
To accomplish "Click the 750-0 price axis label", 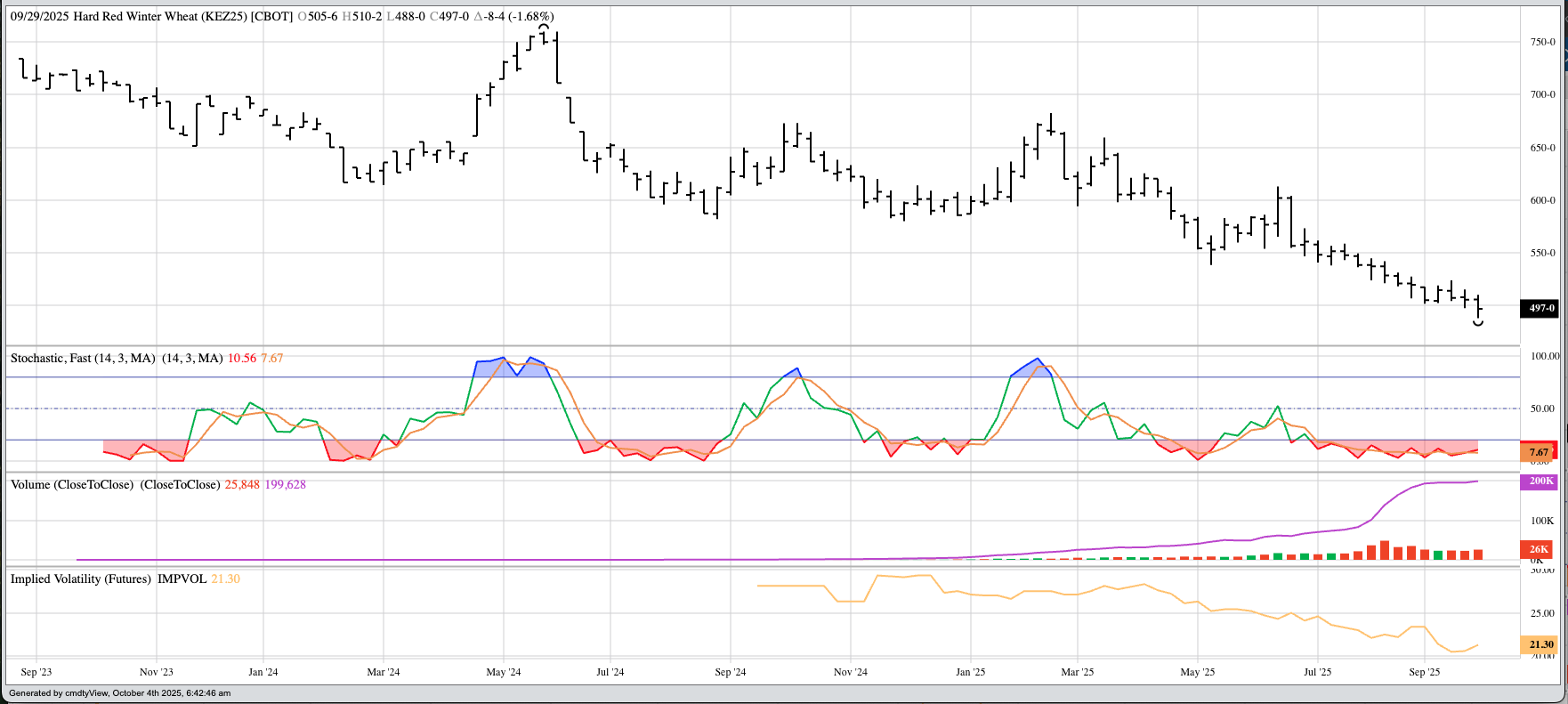I will pyautogui.click(x=1542, y=42).
